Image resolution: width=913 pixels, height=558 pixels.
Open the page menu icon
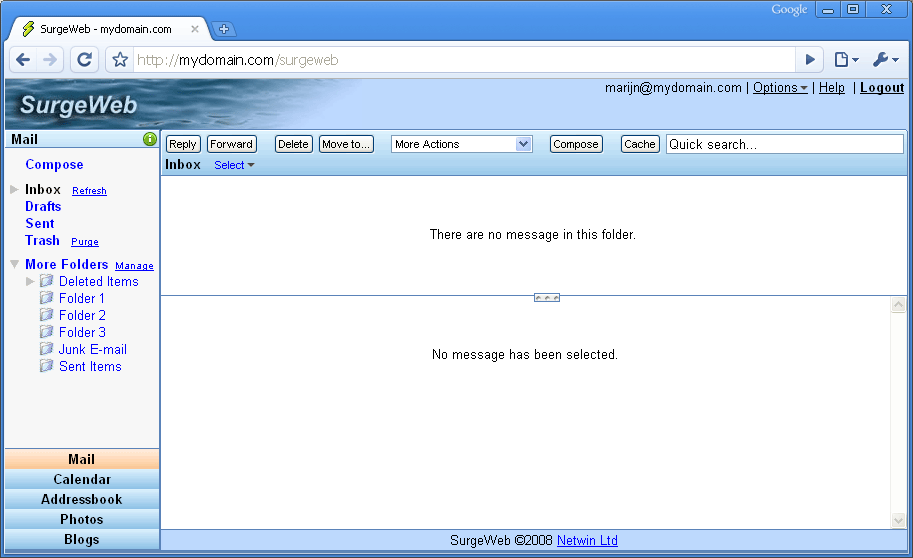[846, 60]
